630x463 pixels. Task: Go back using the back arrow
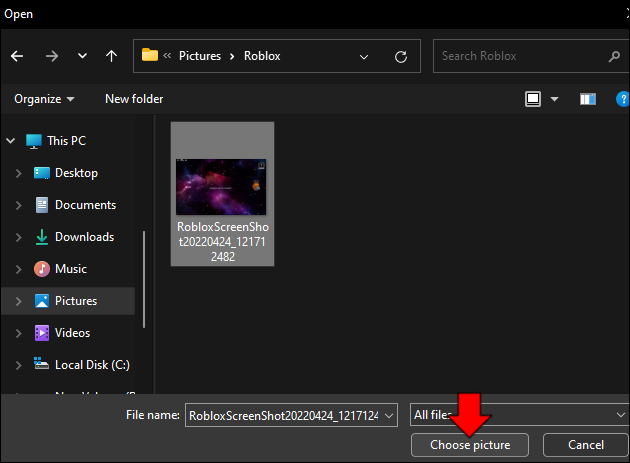click(17, 56)
